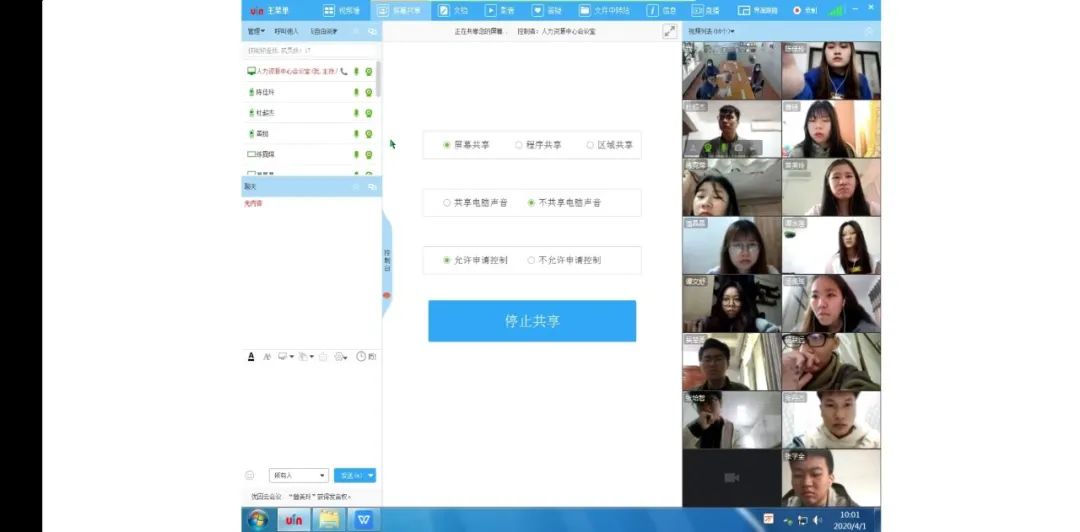1080x532 pixels.
Task: Toggle camera of host conference room row
Action: click(x=368, y=72)
